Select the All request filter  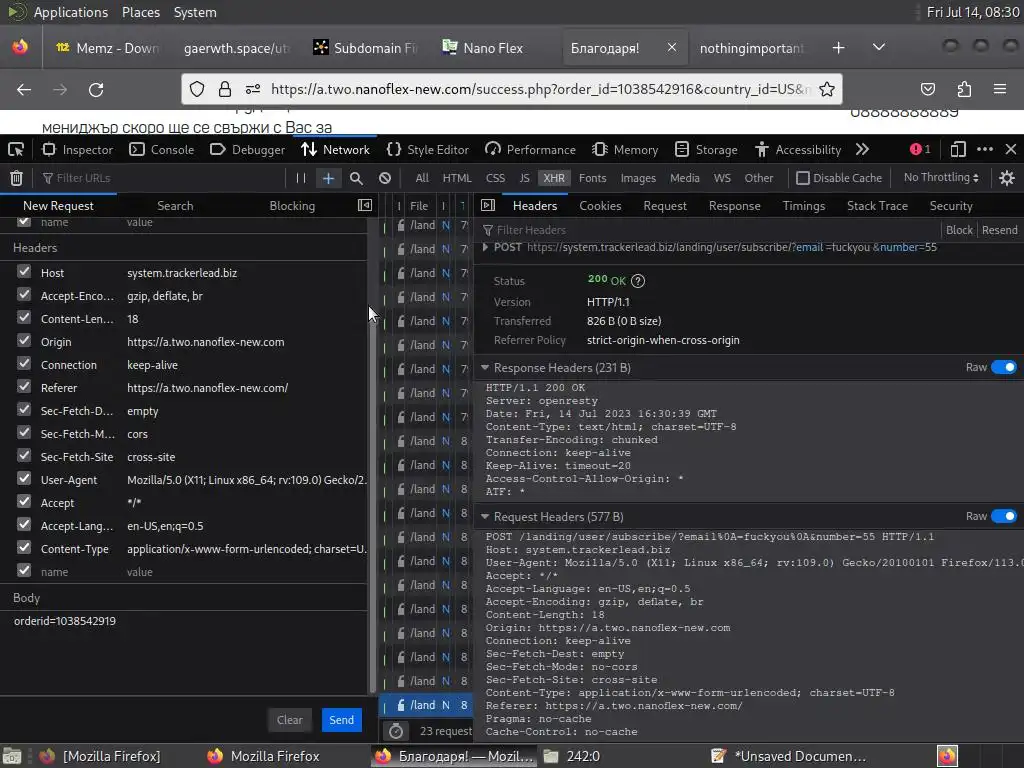click(x=422, y=178)
